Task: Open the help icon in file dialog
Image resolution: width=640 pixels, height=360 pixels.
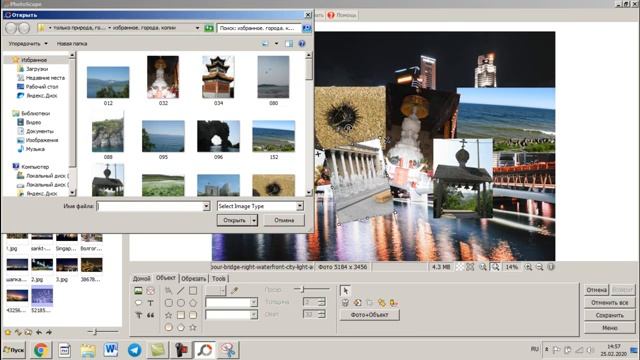Action: pyautogui.click(x=302, y=43)
